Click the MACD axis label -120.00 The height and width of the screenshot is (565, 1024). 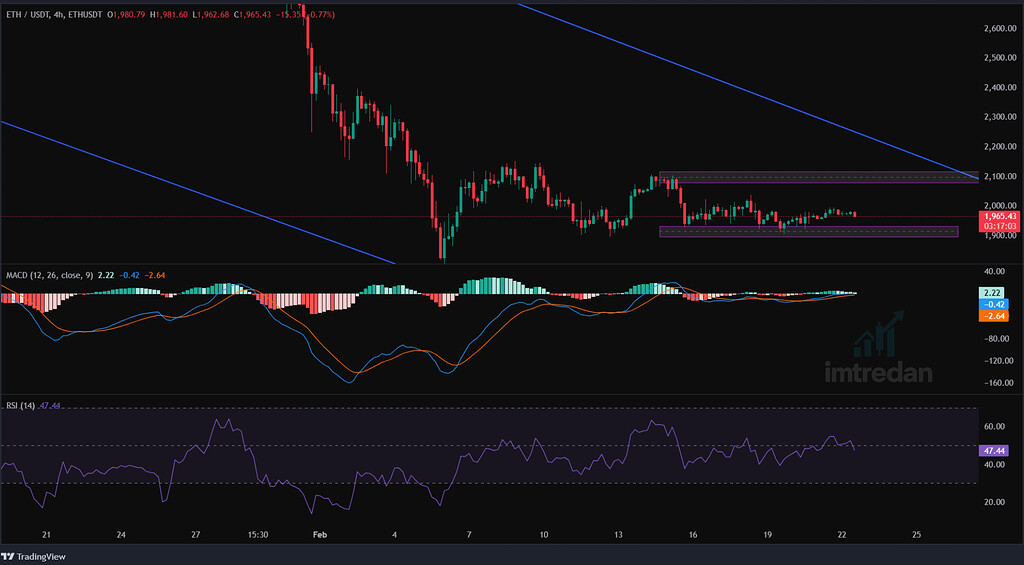coord(1000,361)
